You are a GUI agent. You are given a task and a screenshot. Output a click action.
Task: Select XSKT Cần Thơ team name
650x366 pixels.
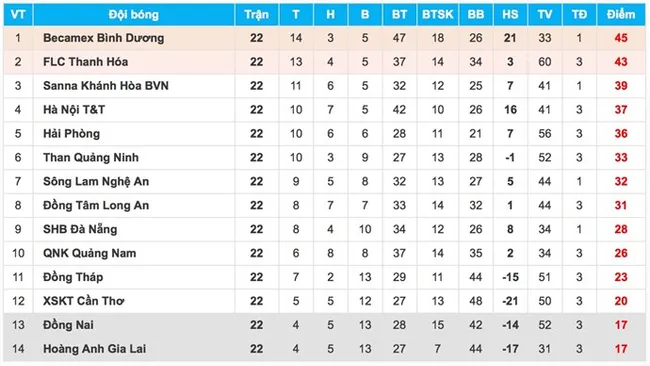click(83, 301)
